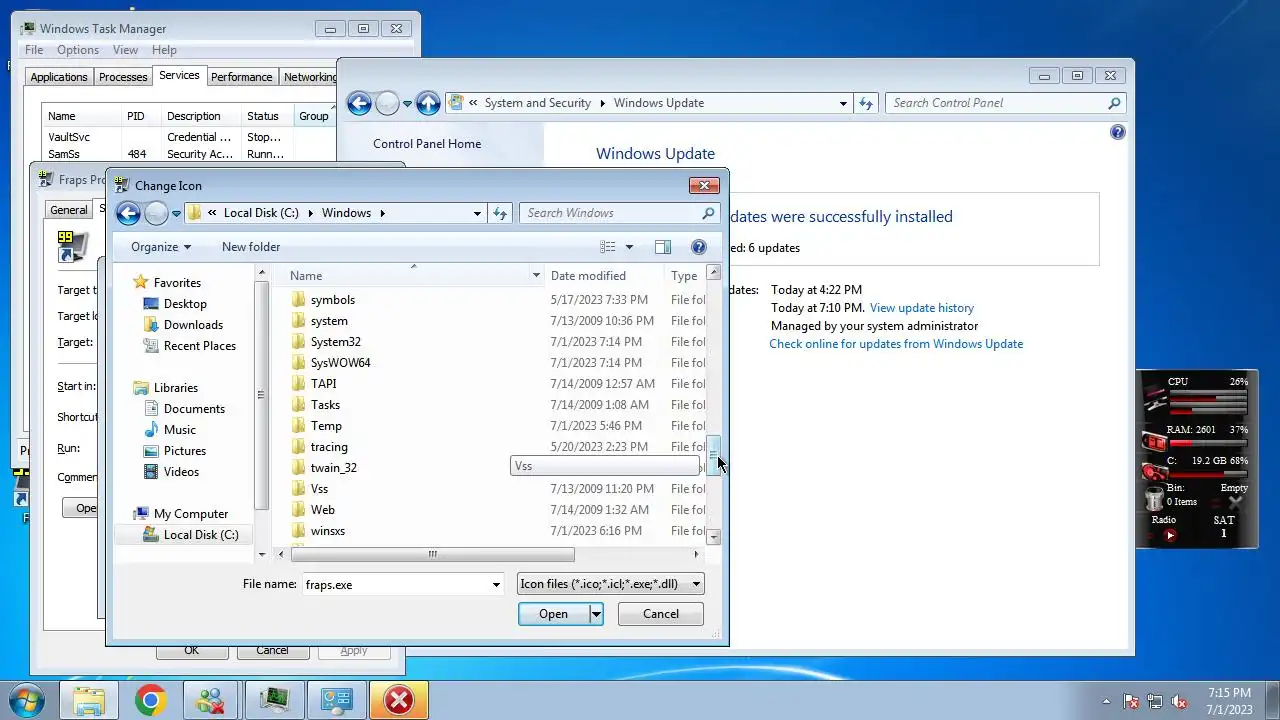The image size is (1280, 720).
Task: Click the Back arrow in Control Panel window
Action: tap(359, 103)
